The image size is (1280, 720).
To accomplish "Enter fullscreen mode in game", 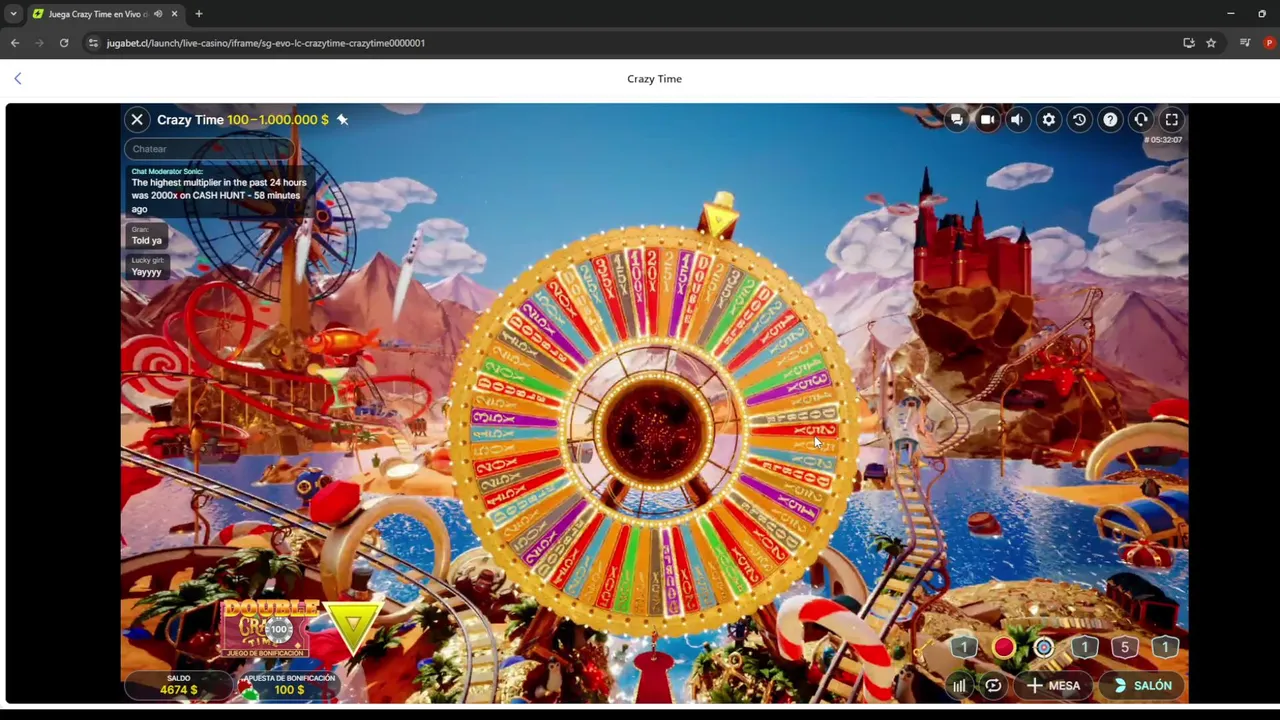I will pos(1172,119).
